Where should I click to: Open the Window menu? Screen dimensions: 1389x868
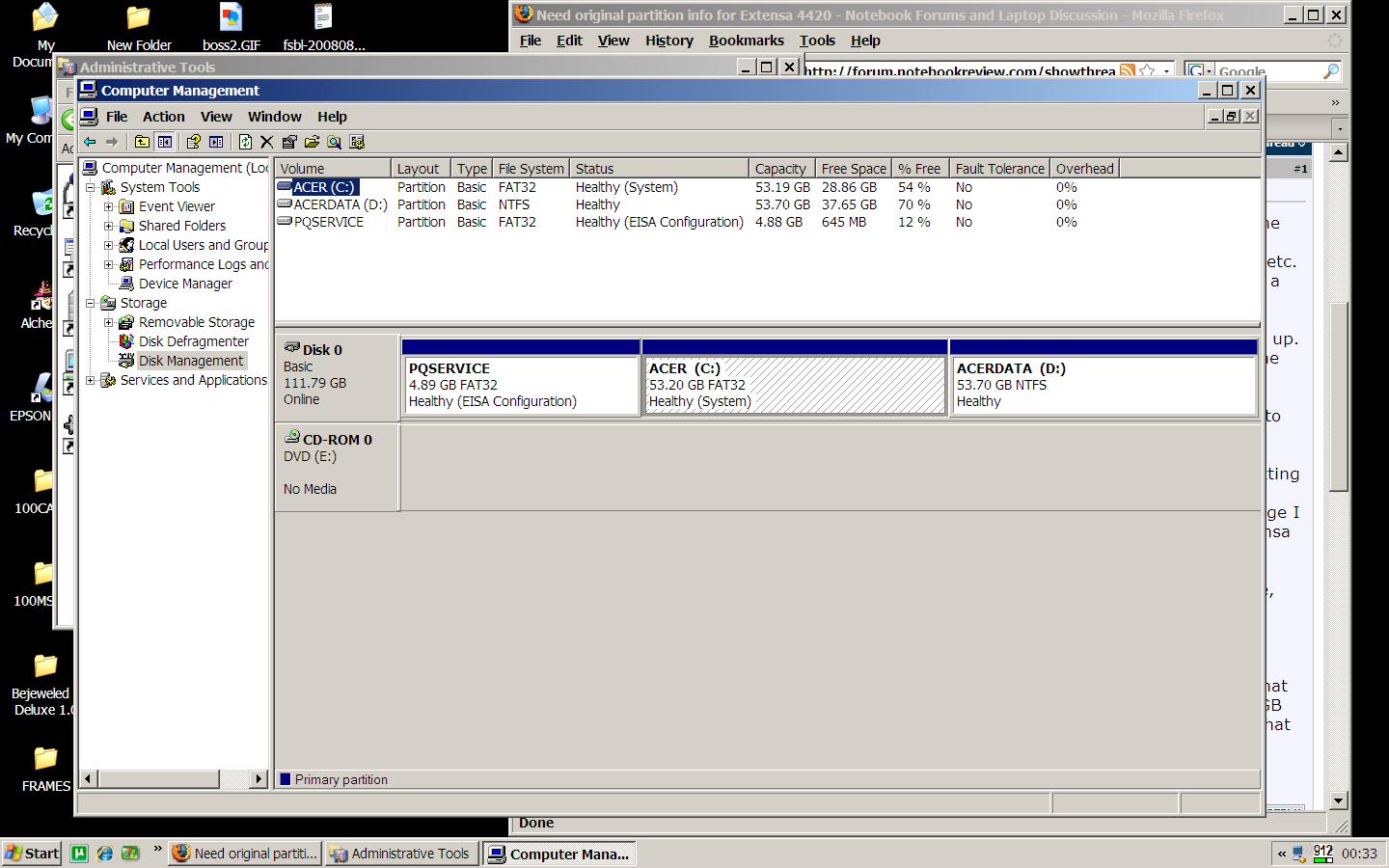pos(275,117)
